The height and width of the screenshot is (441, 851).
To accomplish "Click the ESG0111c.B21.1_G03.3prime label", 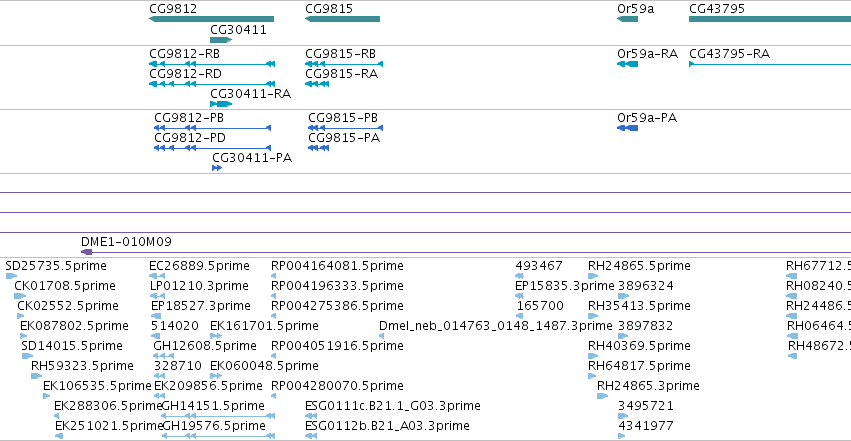I will coord(392,406).
